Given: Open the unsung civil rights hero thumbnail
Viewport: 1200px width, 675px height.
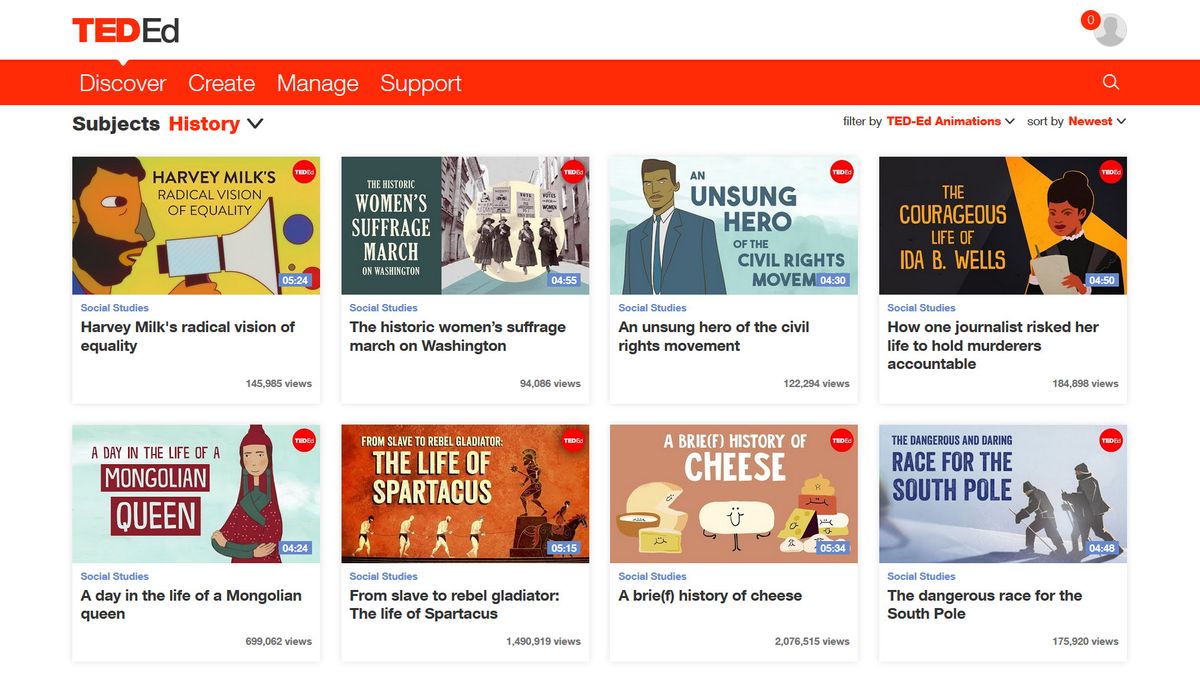Looking at the screenshot, I should (733, 225).
